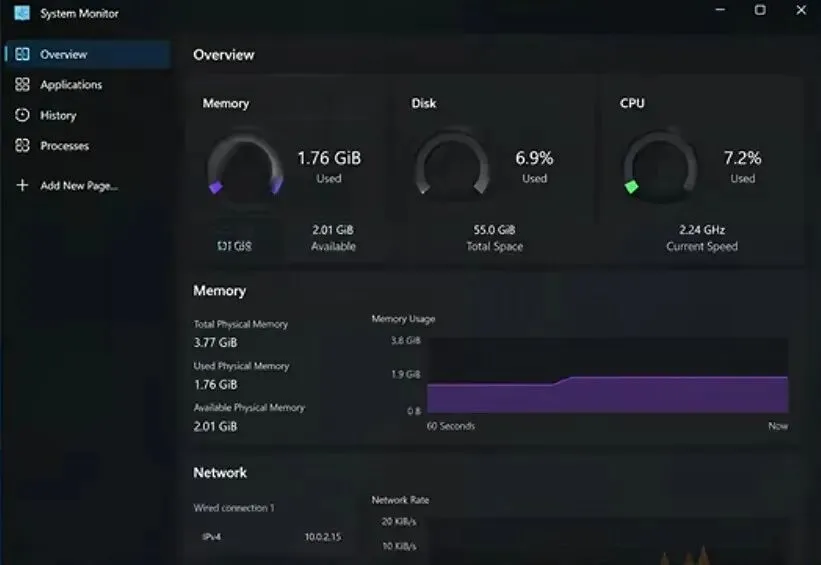This screenshot has width=821, height=565.
Task: Click the Memory card heading
Action: tap(226, 103)
